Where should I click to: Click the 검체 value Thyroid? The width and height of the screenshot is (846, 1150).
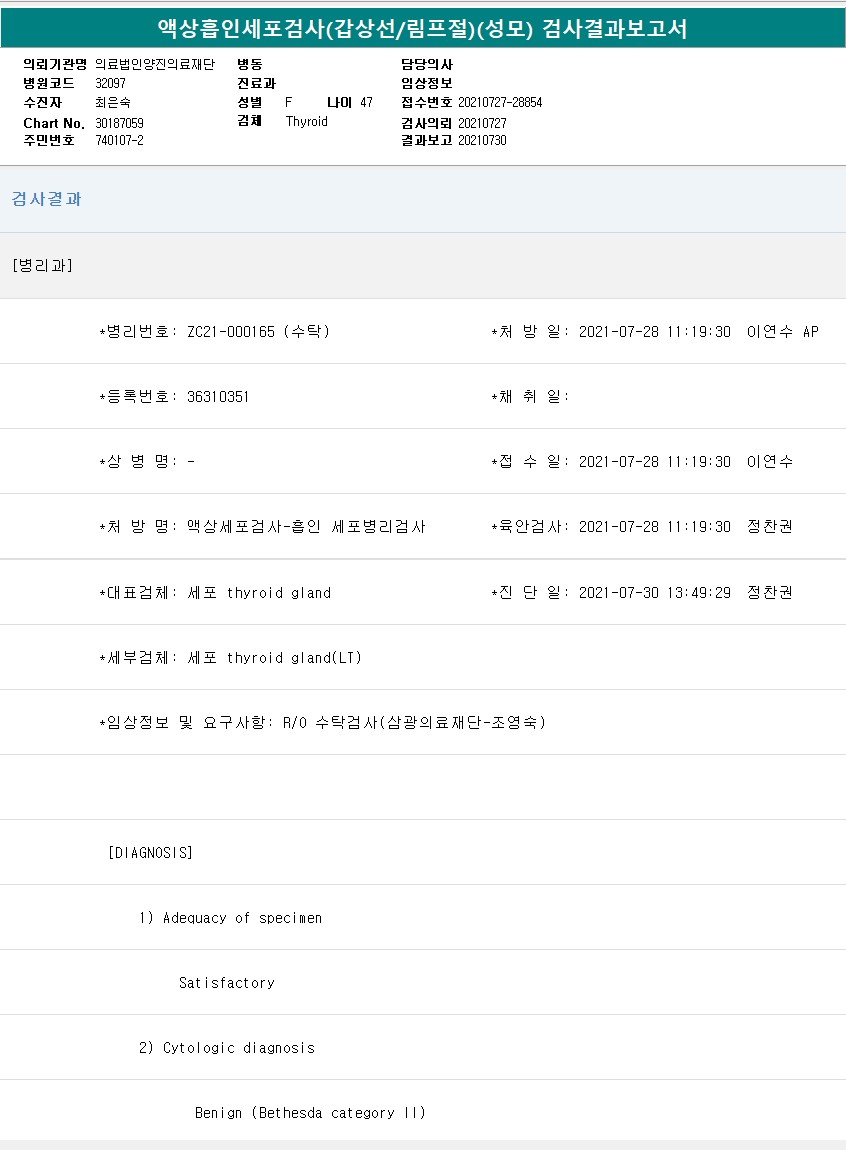click(x=306, y=122)
